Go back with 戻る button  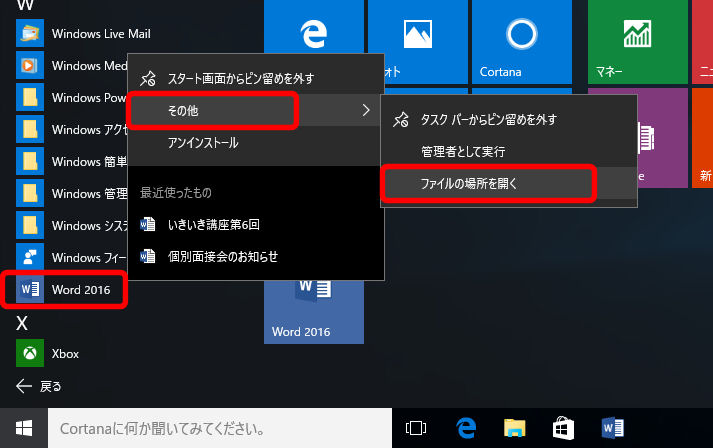(x=39, y=386)
